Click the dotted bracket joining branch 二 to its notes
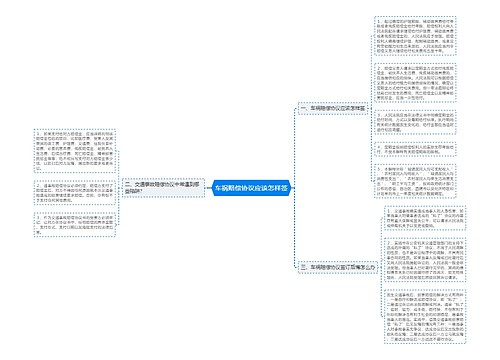Image resolution: width=500 pixels, height=360 pixels. [119, 188]
